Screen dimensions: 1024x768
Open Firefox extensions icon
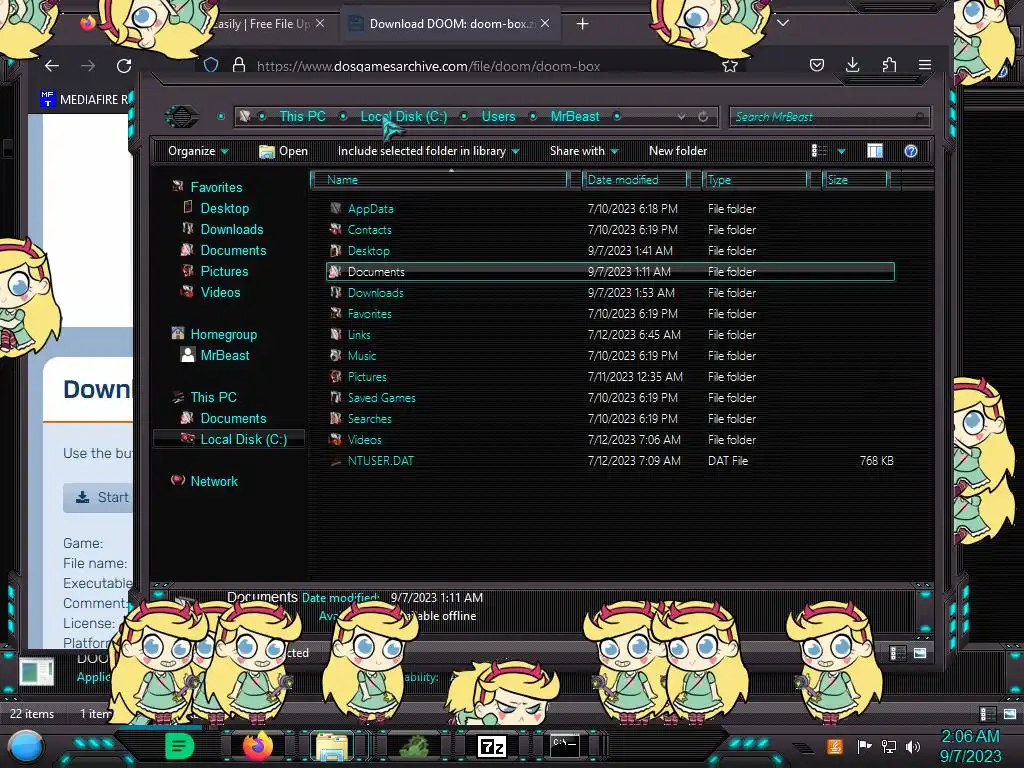(889, 65)
